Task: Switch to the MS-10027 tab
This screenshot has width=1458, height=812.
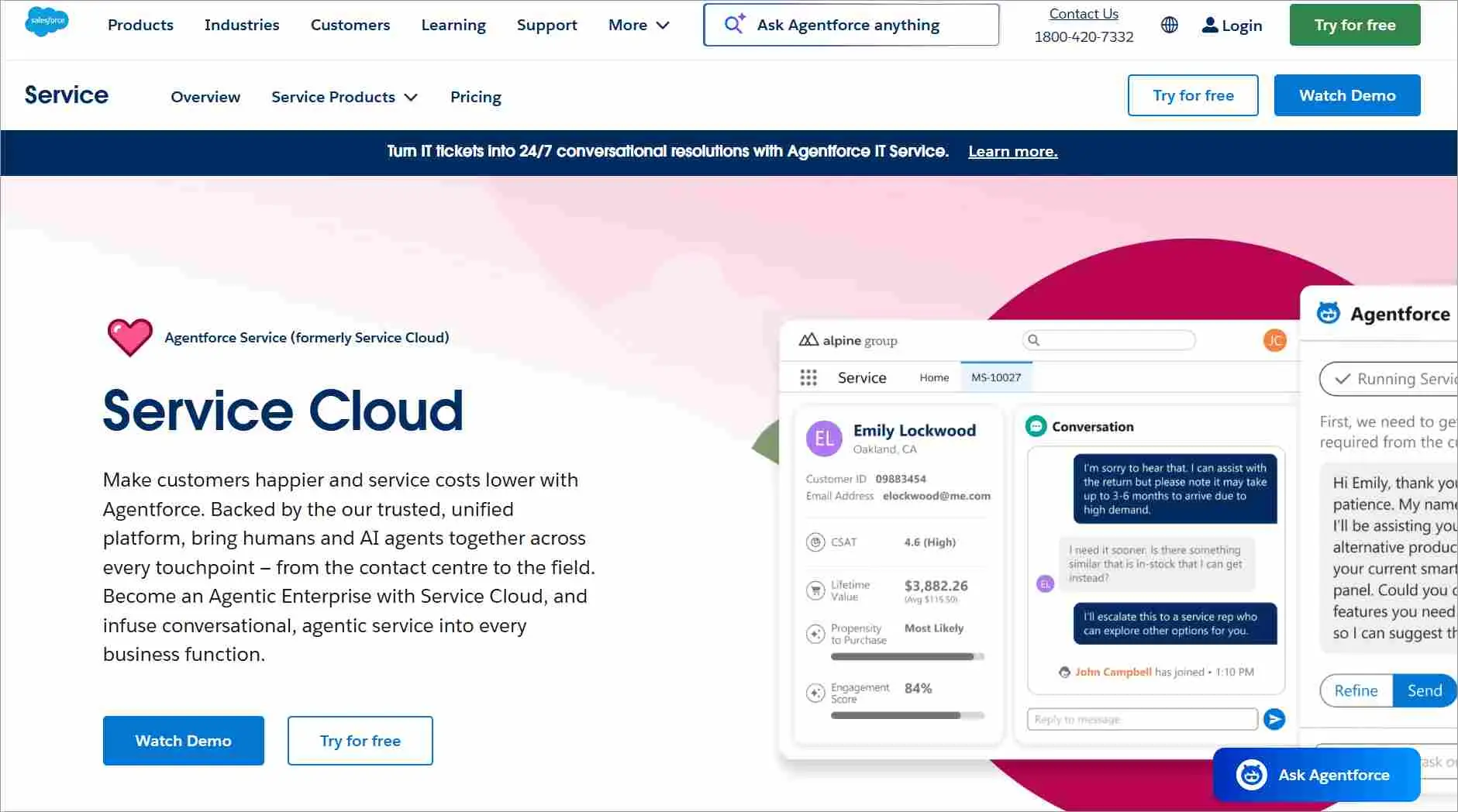Action: (997, 377)
